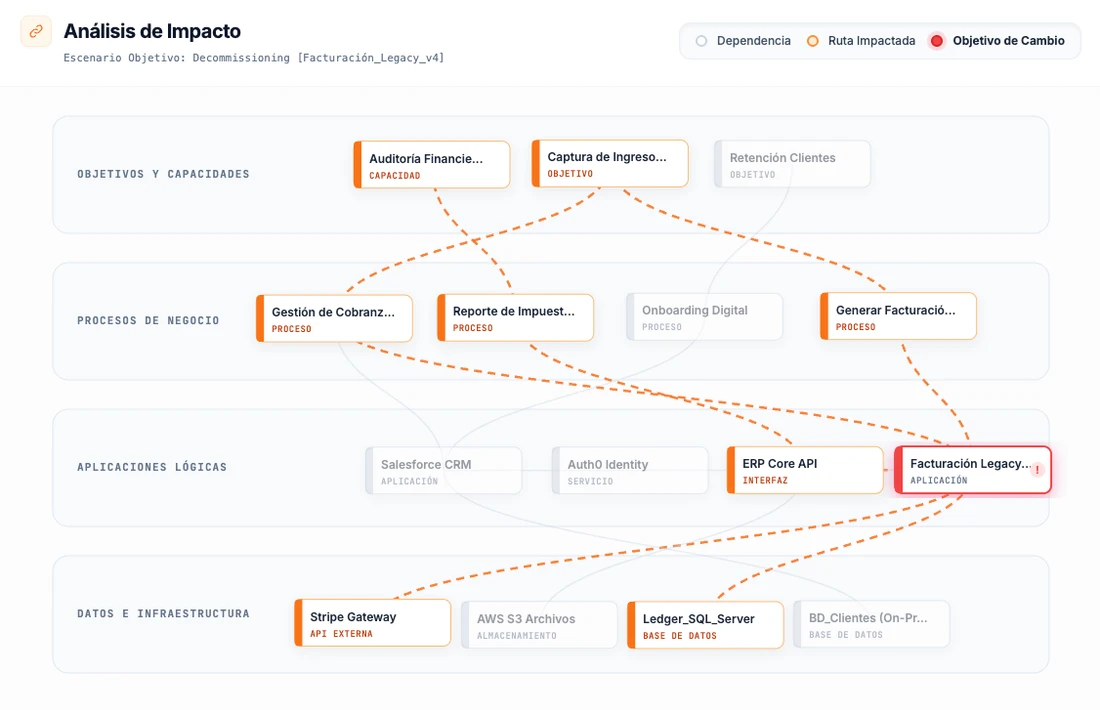Open the ERP Core API interfaz node
The image size is (1100, 710).
[x=805, y=470]
